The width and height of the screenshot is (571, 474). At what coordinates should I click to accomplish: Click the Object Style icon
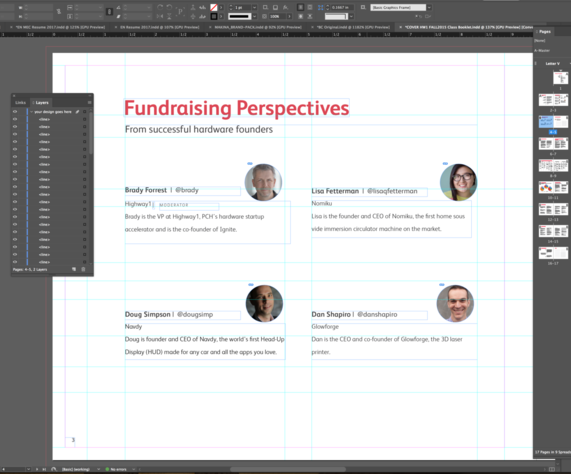[x=363, y=7]
